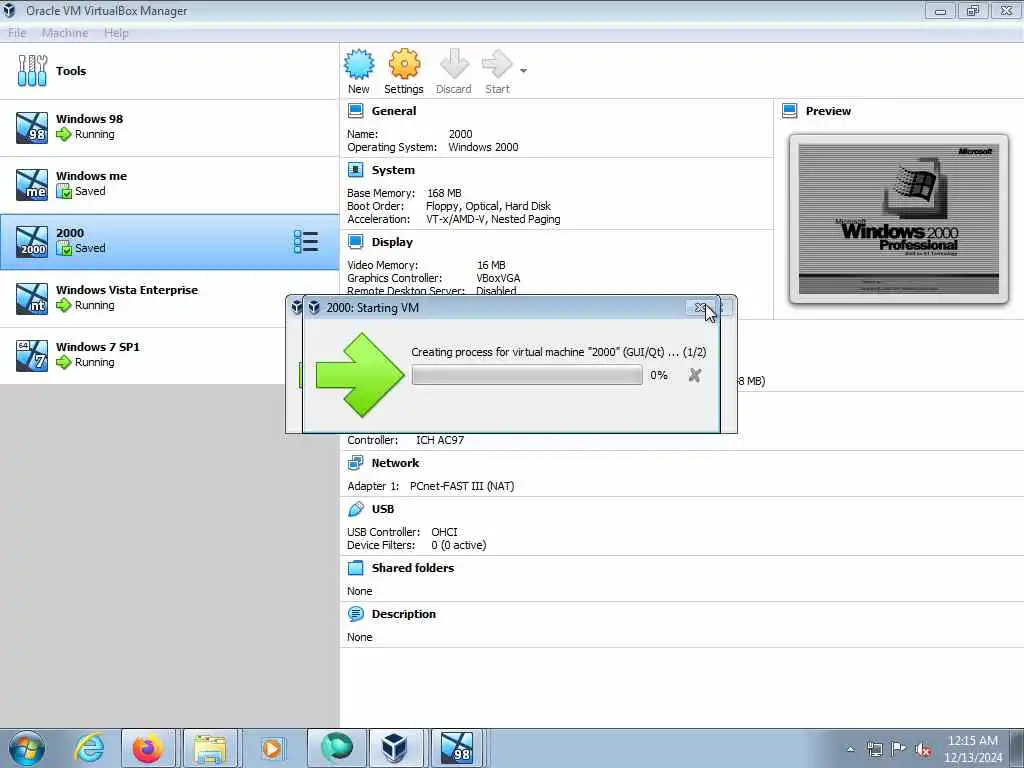The height and width of the screenshot is (768, 1024).
Task: Show hidden system tray icons
Action: [x=850, y=749]
